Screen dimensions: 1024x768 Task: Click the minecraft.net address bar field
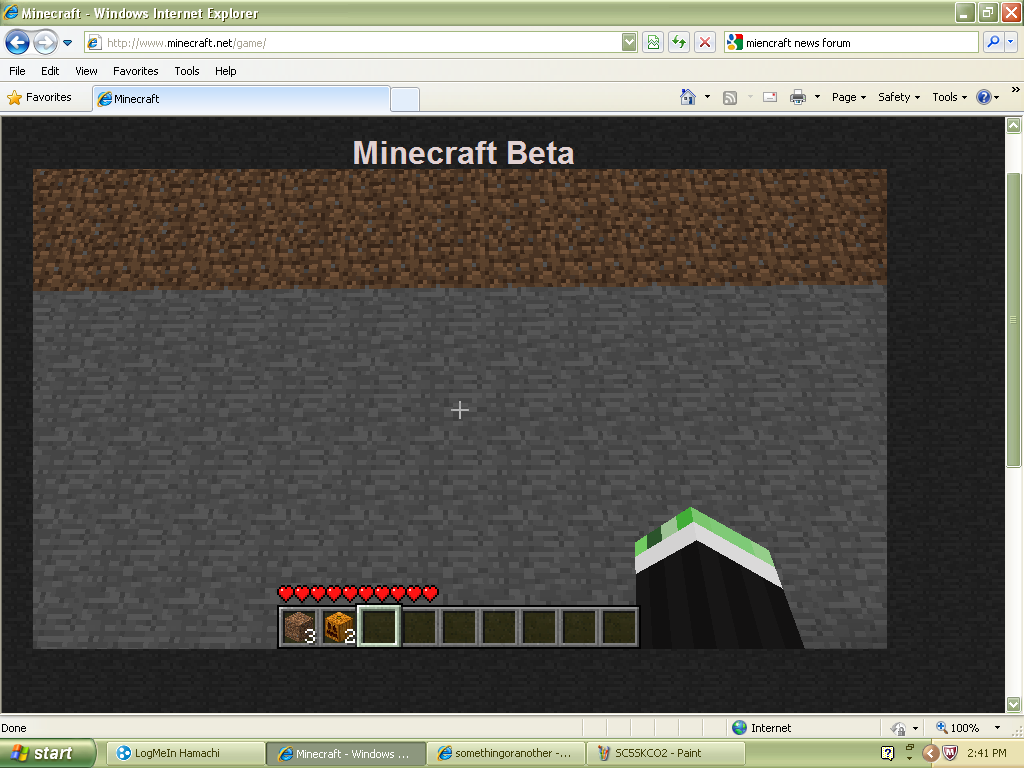[353, 43]
